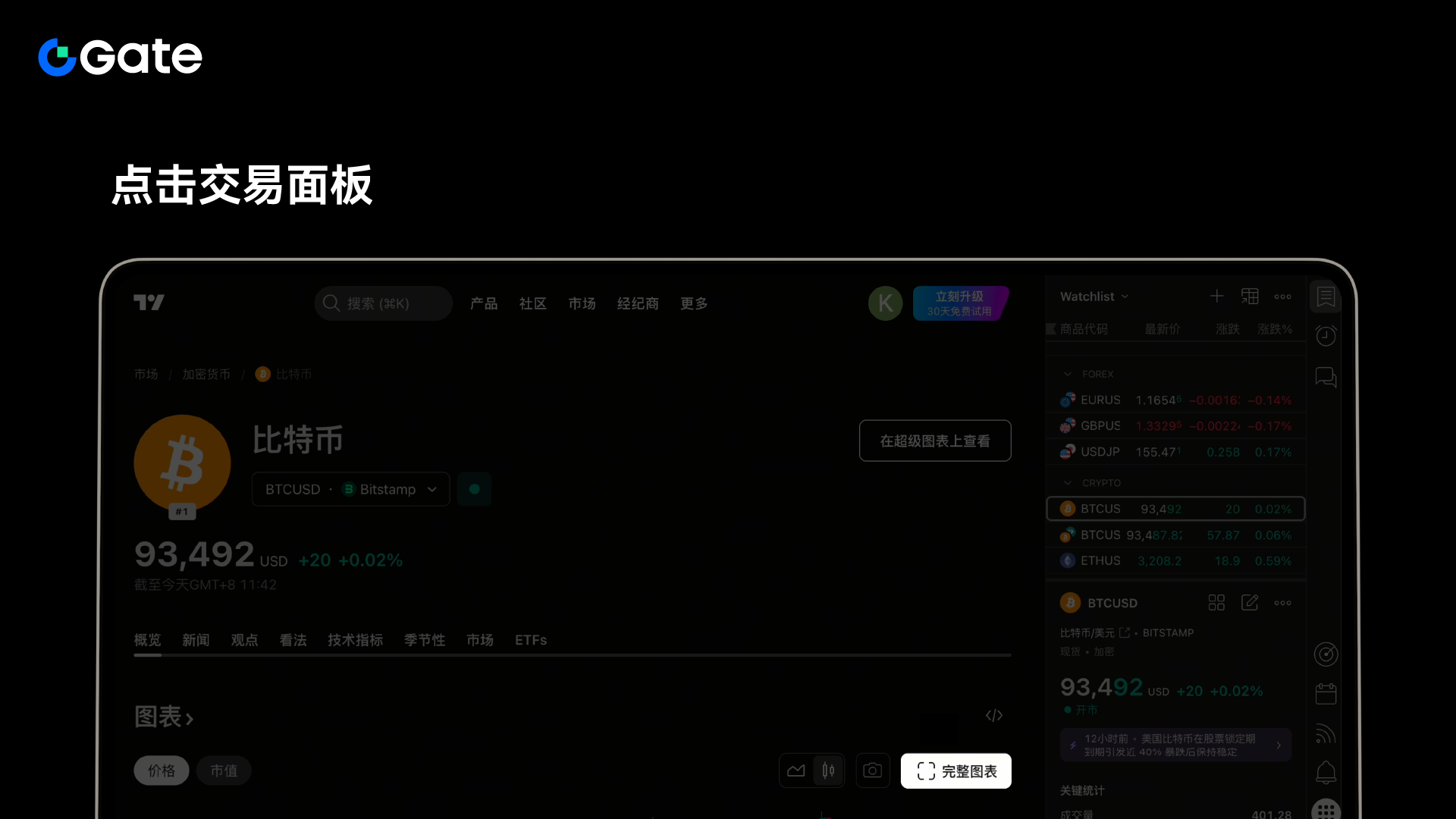Viewport: 1456px width, 819px height.
Task: Open the alerts clock icon in sidebar
Action: click(x=1326, y=336)
